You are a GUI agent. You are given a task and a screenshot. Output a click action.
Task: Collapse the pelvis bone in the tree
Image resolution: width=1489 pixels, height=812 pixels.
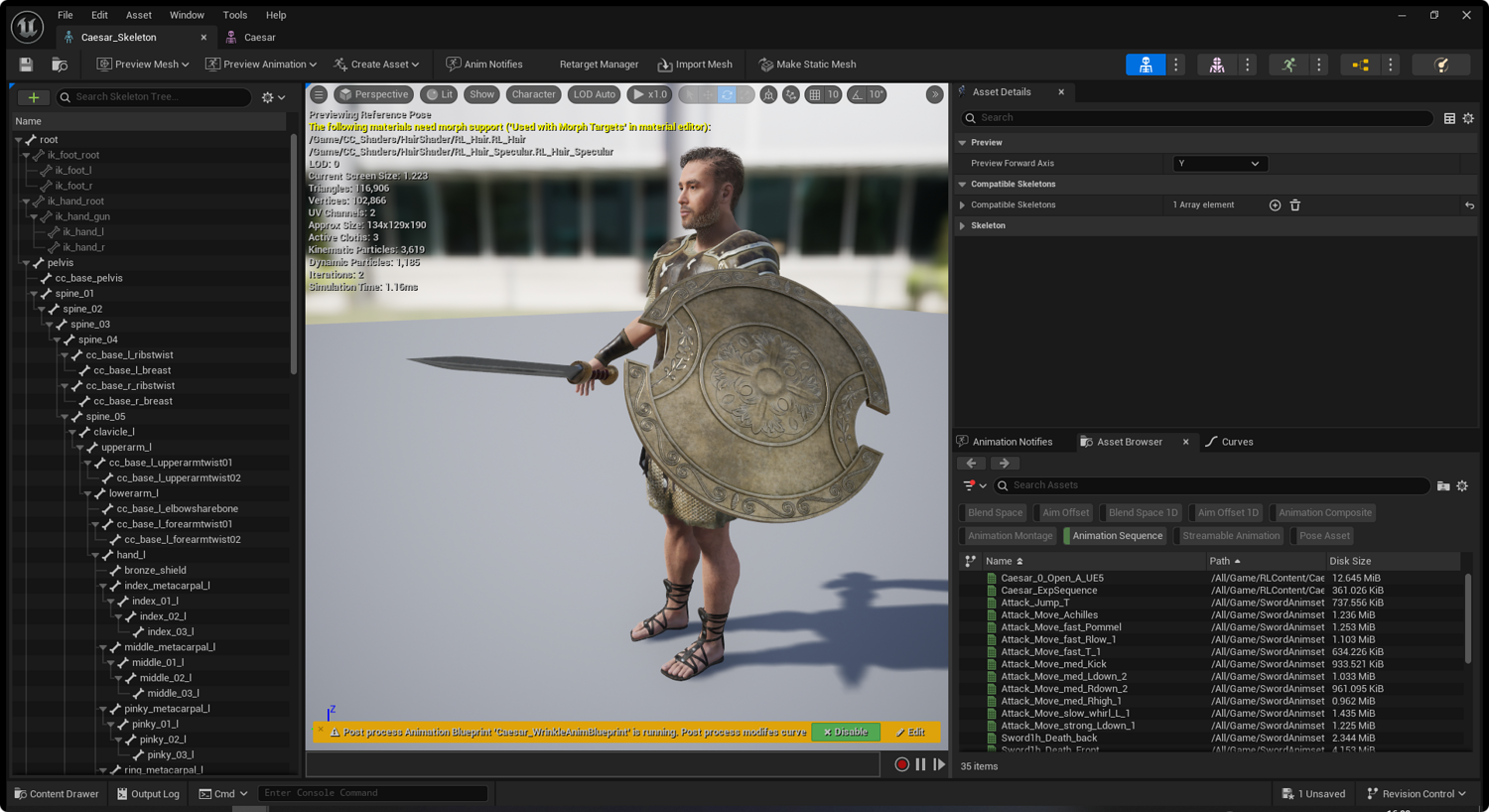coord(27,263)
